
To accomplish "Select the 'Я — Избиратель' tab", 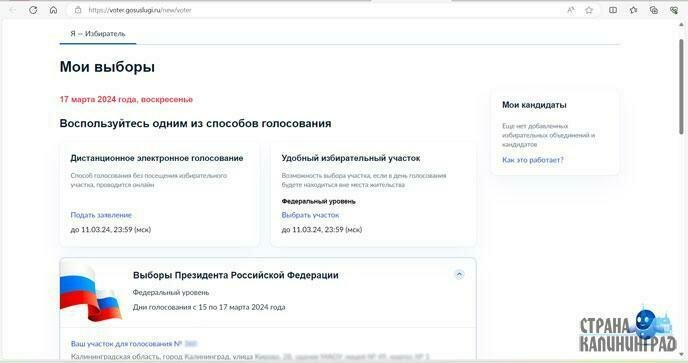I will 98,34.
